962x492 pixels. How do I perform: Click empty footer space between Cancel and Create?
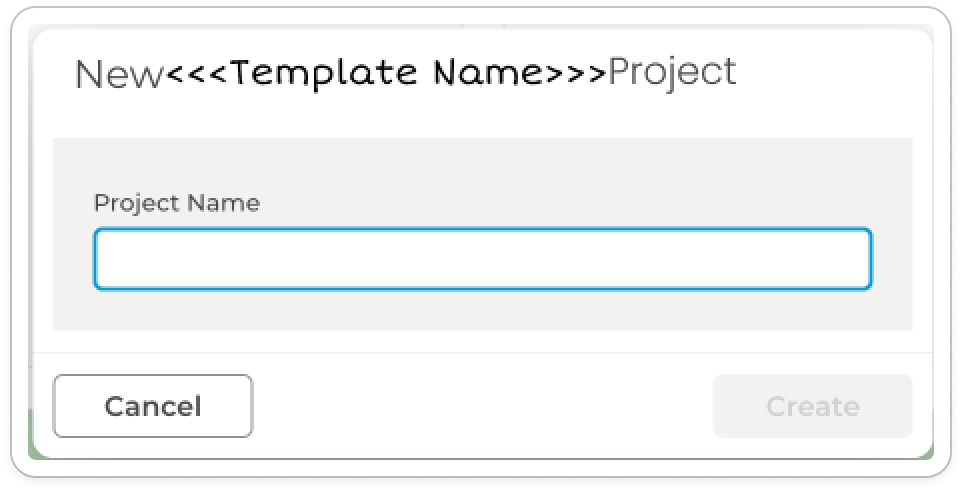pyautogui.click(x=480, y=406)
